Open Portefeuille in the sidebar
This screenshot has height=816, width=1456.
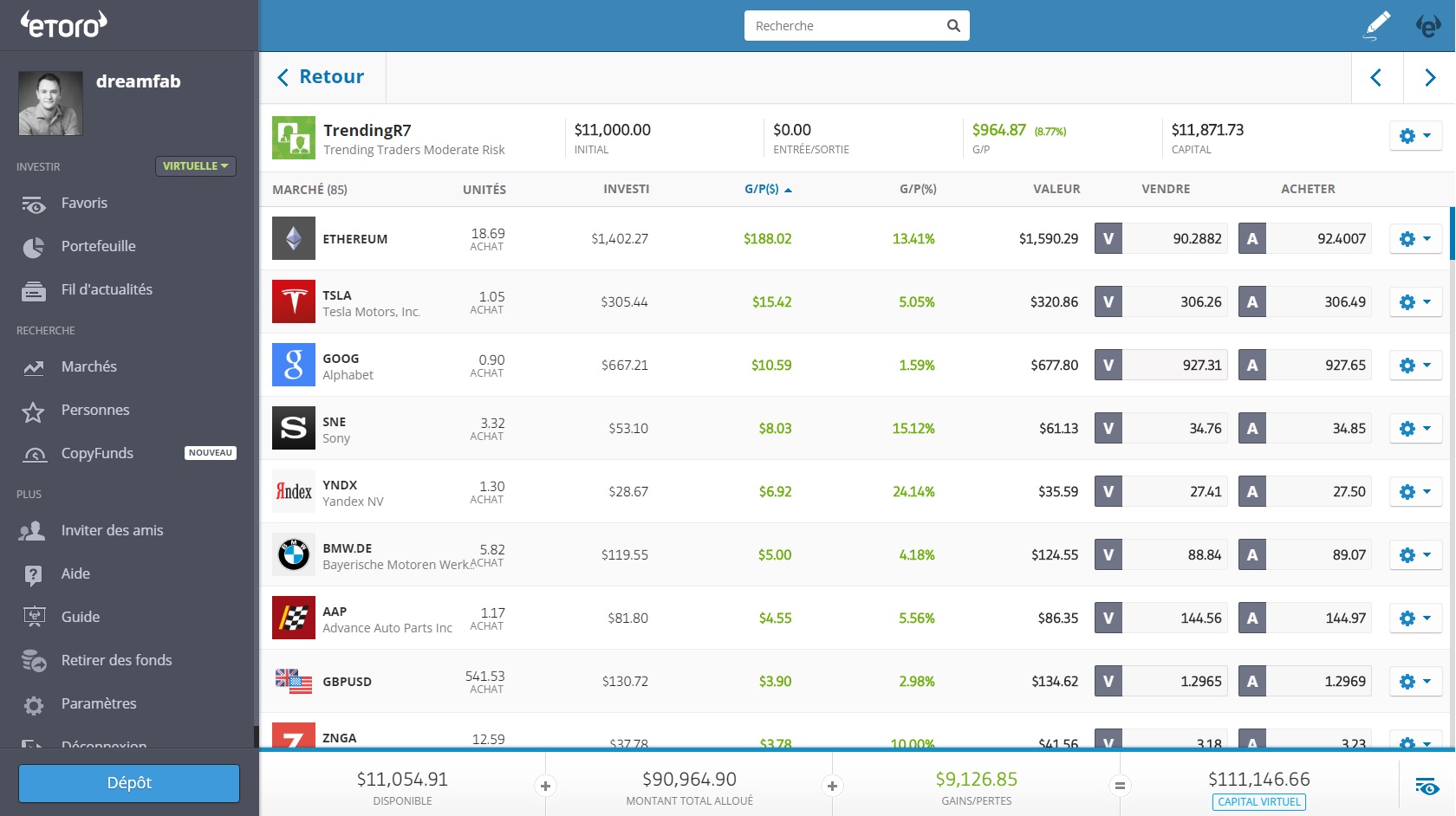(x=98, y=246)
